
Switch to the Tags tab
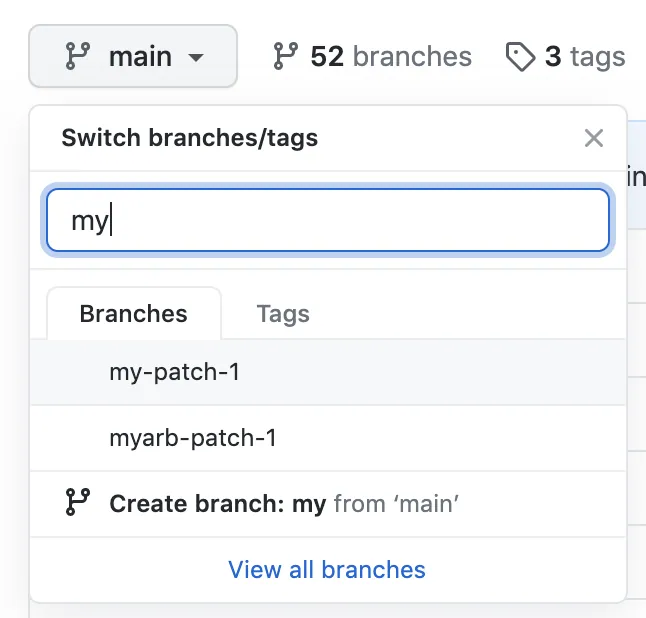[283, 314]
